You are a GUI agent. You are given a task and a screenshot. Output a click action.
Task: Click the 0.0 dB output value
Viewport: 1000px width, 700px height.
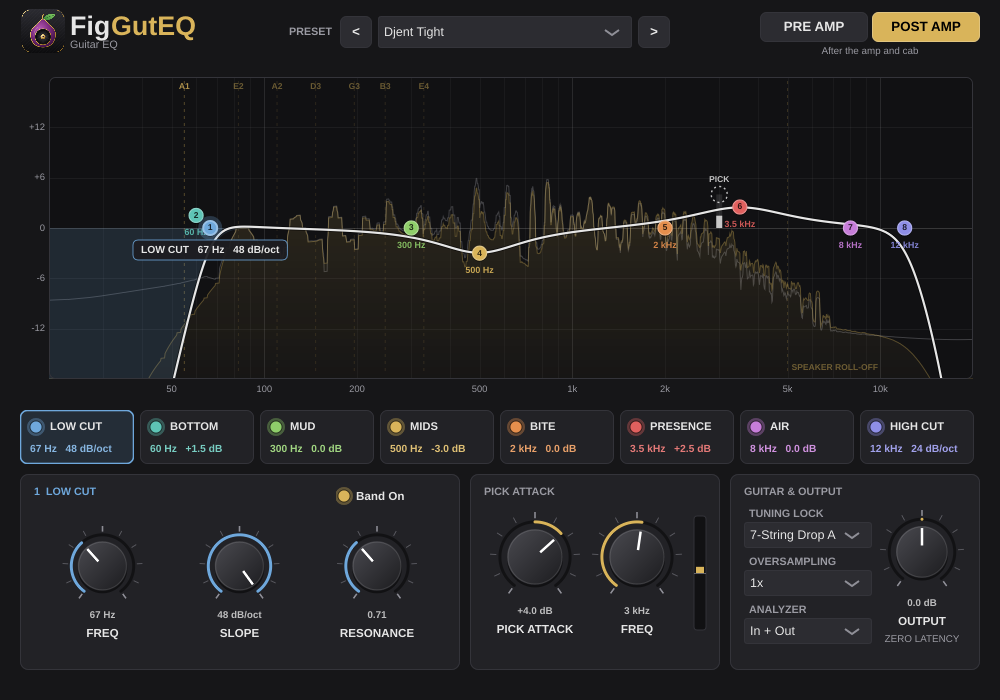tap(922, 603)
